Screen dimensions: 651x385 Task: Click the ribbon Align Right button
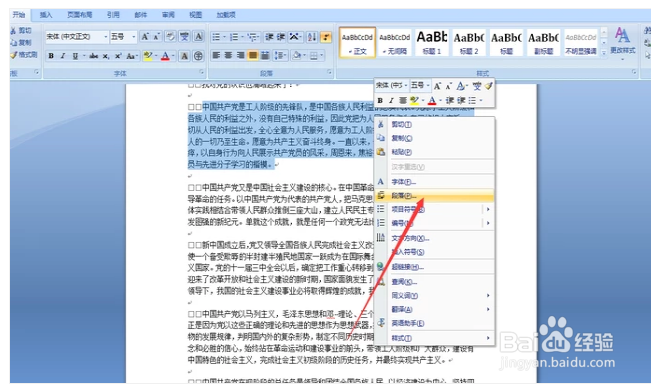[x=240, y=55]
